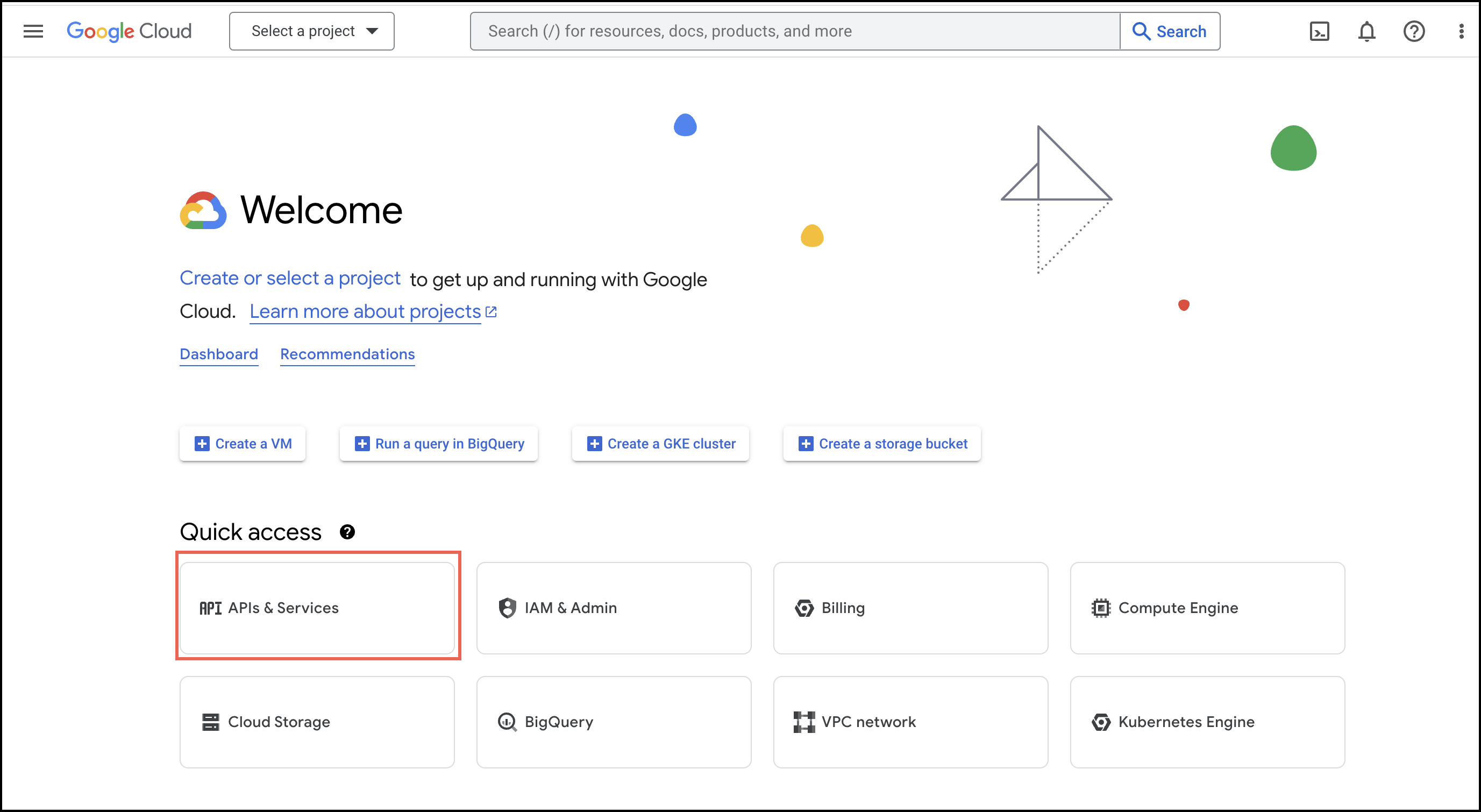The width and height of the screenshot is (1481, 812).
Task: Click the API icon in APIs & Services
Action: pos(210,608)
